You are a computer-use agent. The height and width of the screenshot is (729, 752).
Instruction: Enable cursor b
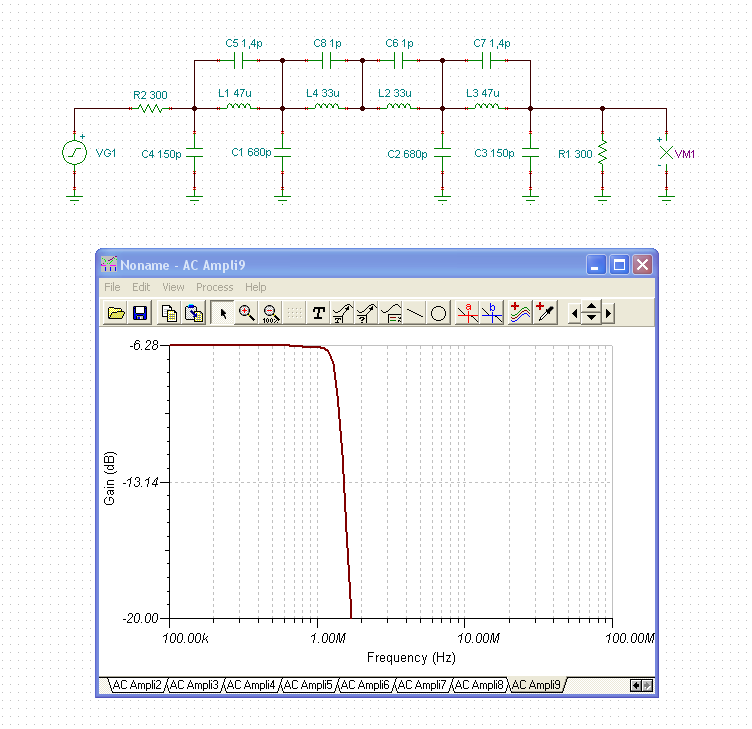(492, 313)
